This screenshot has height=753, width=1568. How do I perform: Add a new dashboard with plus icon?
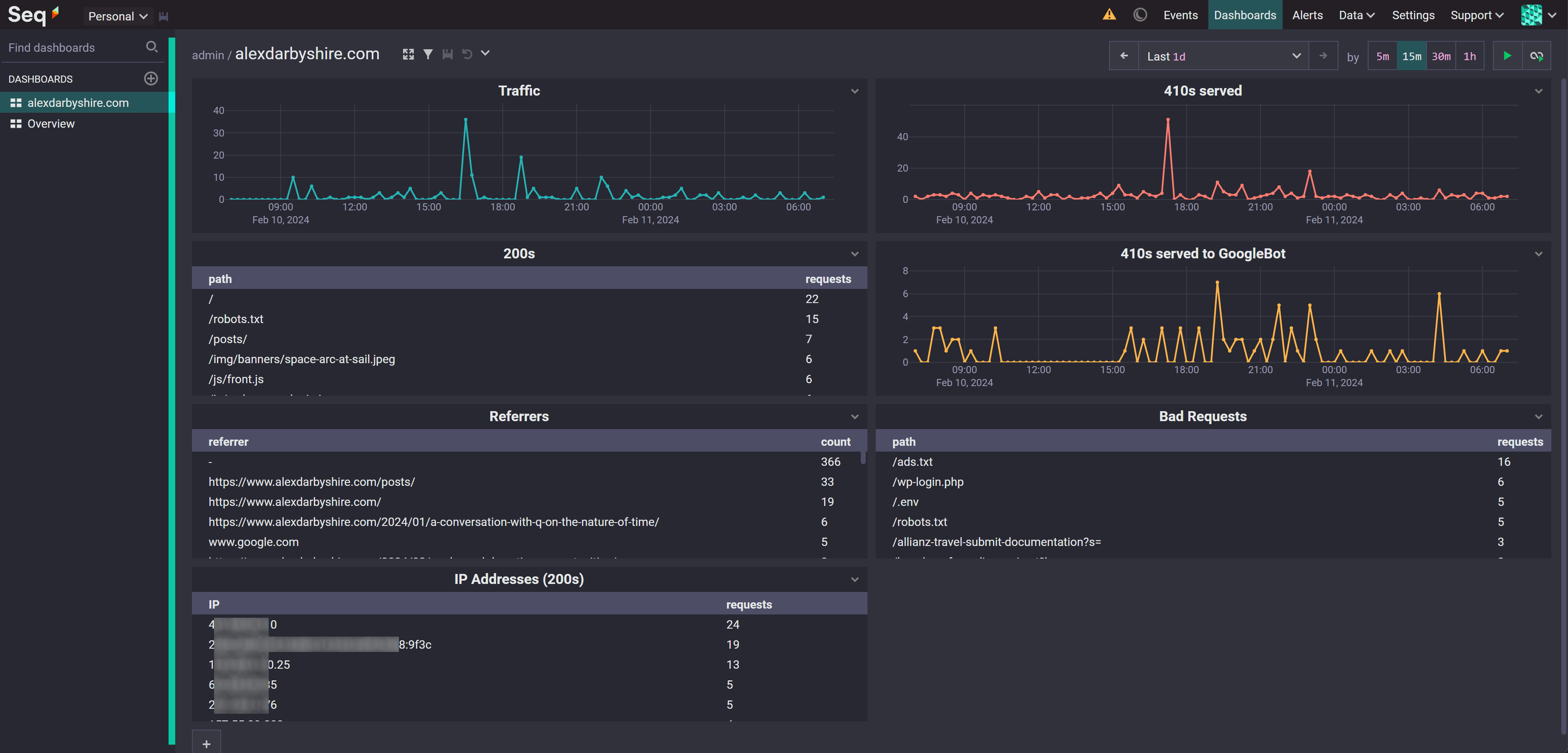pos(151,78)
